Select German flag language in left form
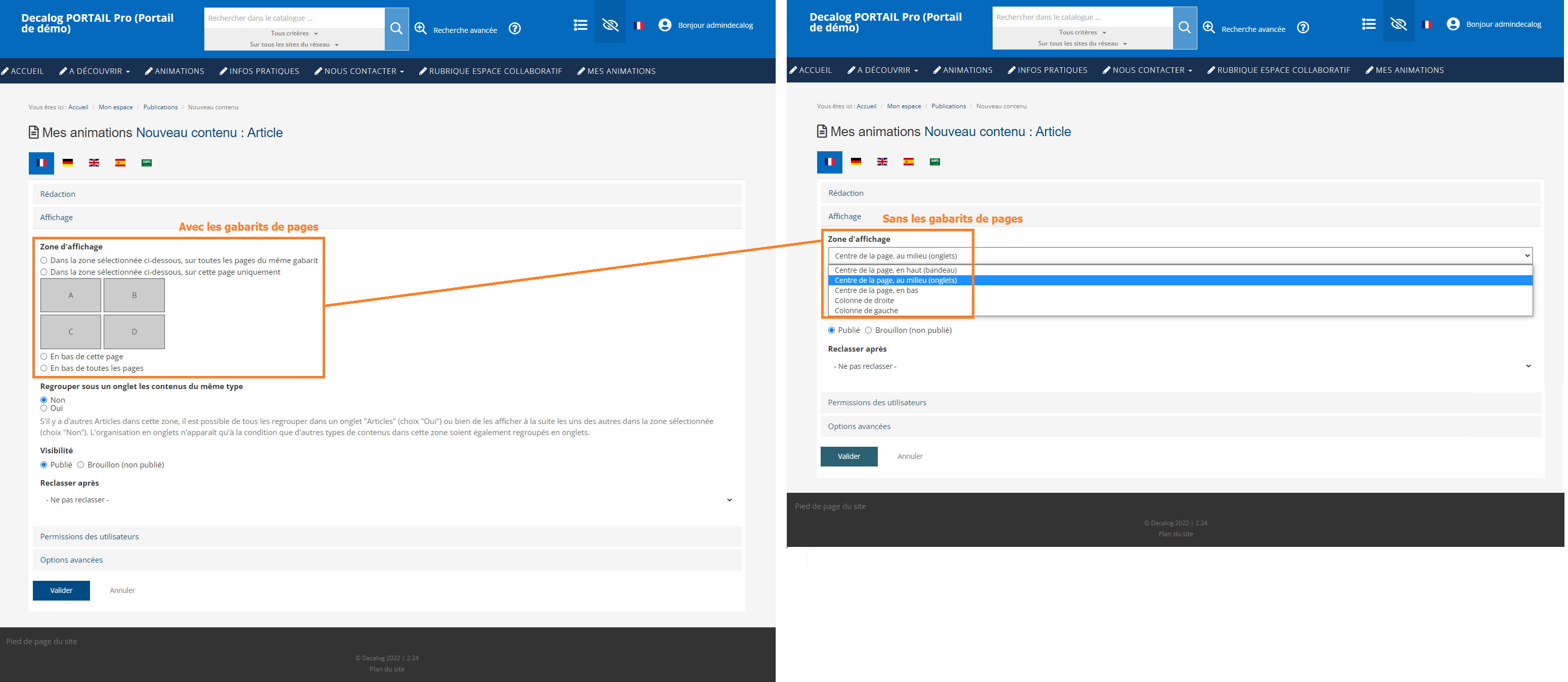Image resolution: width=1568 pixels, height=682 pixels. coord(68,162)
